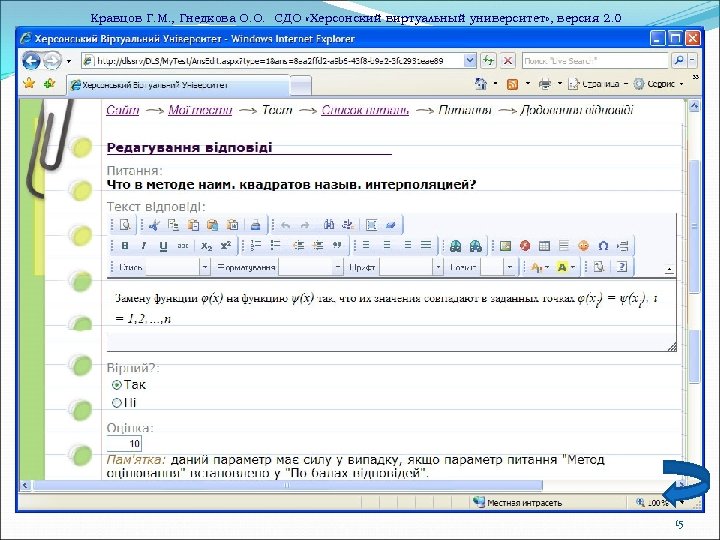Viewport: 720px width, 540px height.
Task: Justify the text alignment
Action: [426, 246]
